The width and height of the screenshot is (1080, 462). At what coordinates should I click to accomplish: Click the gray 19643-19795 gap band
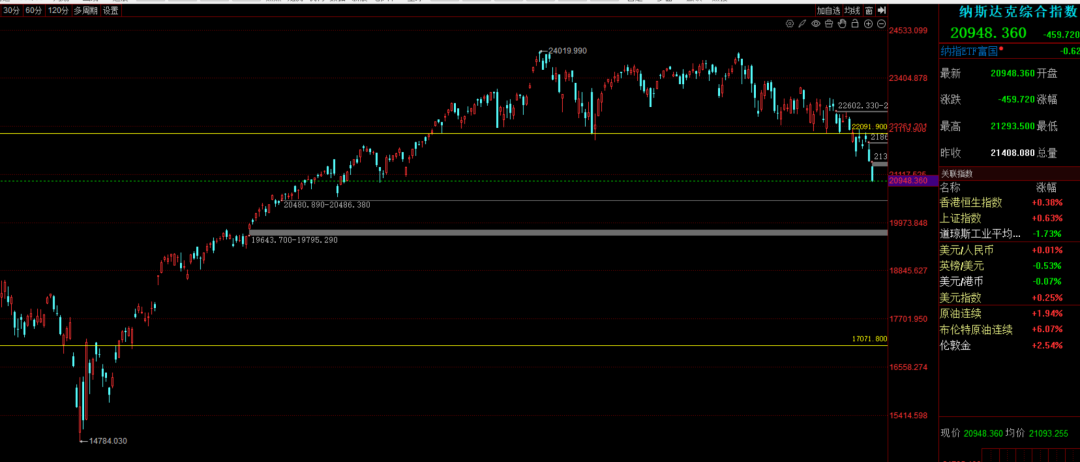(568, 233)
